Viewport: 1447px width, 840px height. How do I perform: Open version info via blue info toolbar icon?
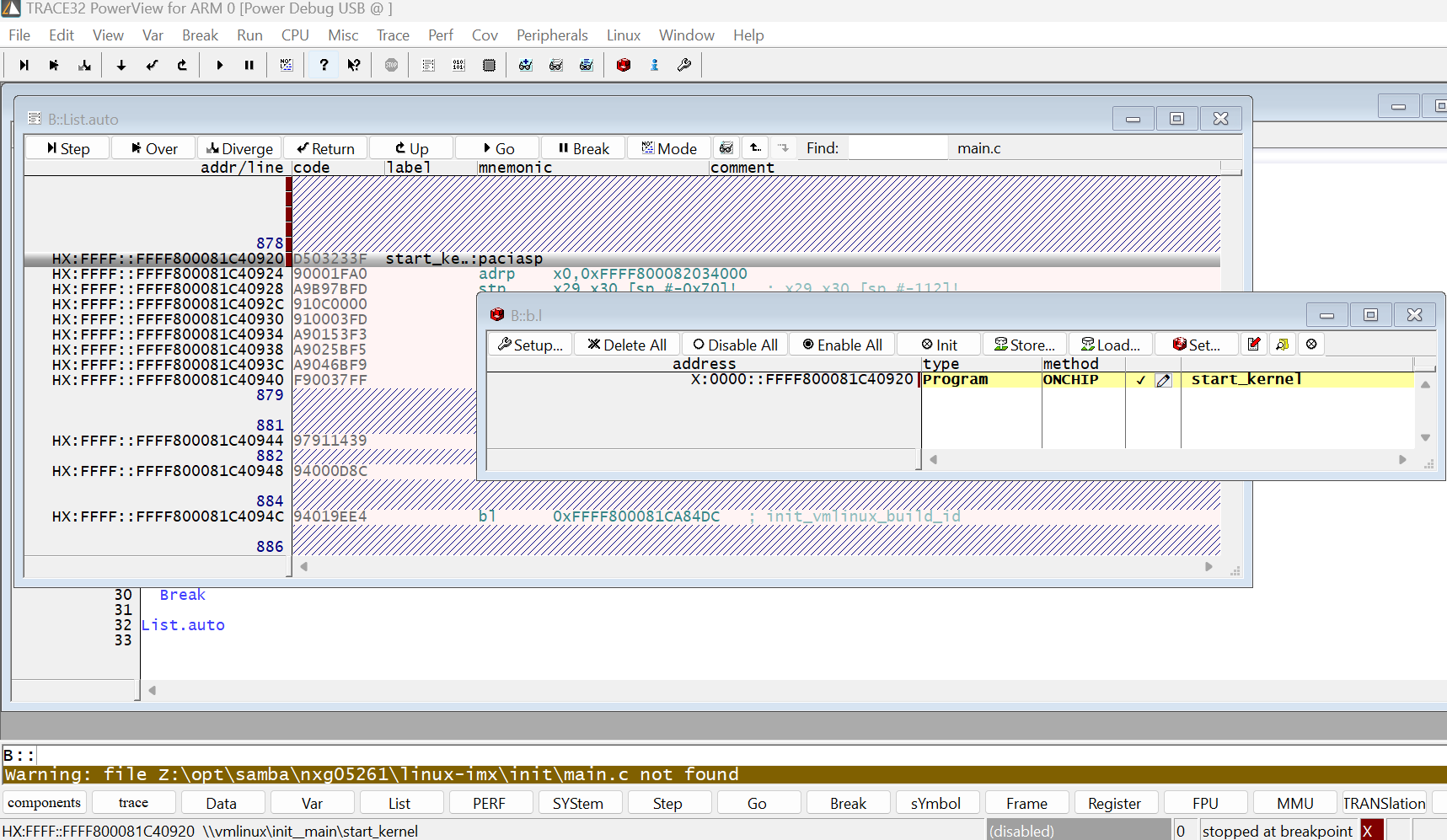pyautogui.click(x=655, y=64)
